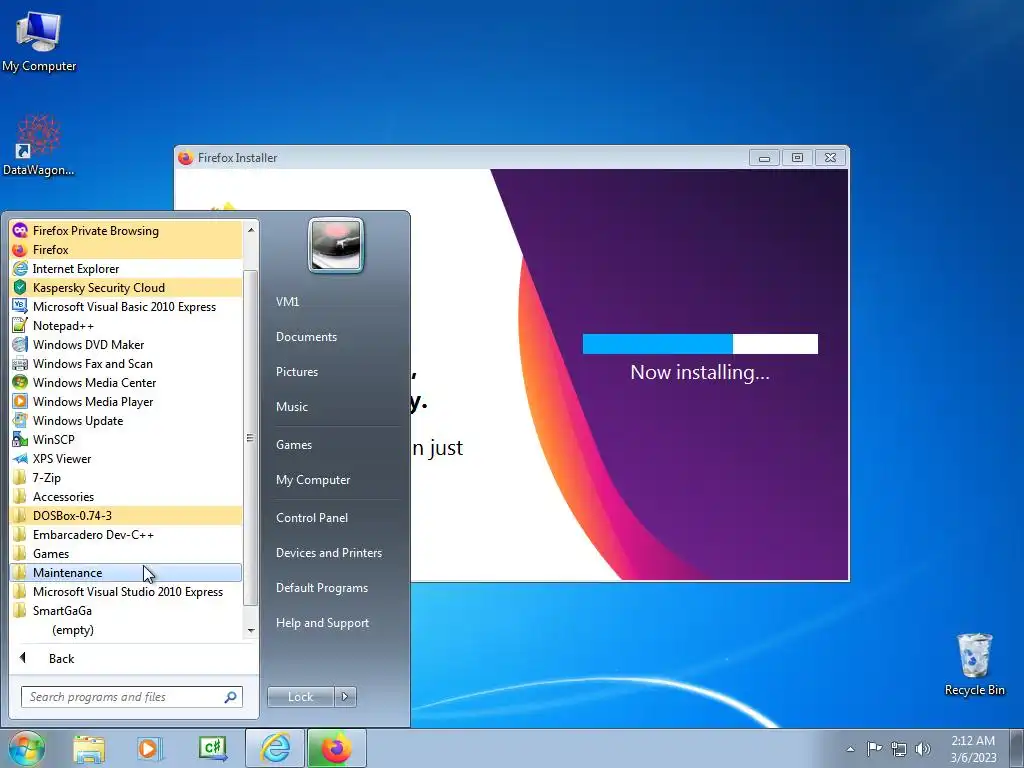
Task: Select the DataWagon desktop shortcut
Action: [x=39, y=145]
